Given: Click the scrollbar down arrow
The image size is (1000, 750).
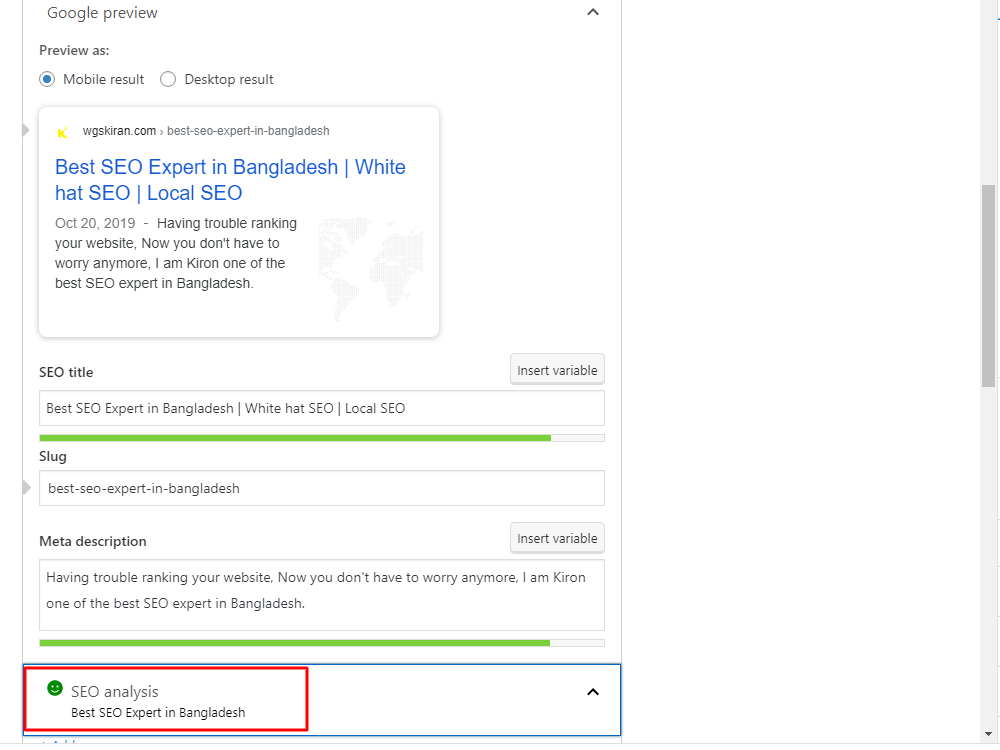Looking at the screenshot, I should (989, 734).
